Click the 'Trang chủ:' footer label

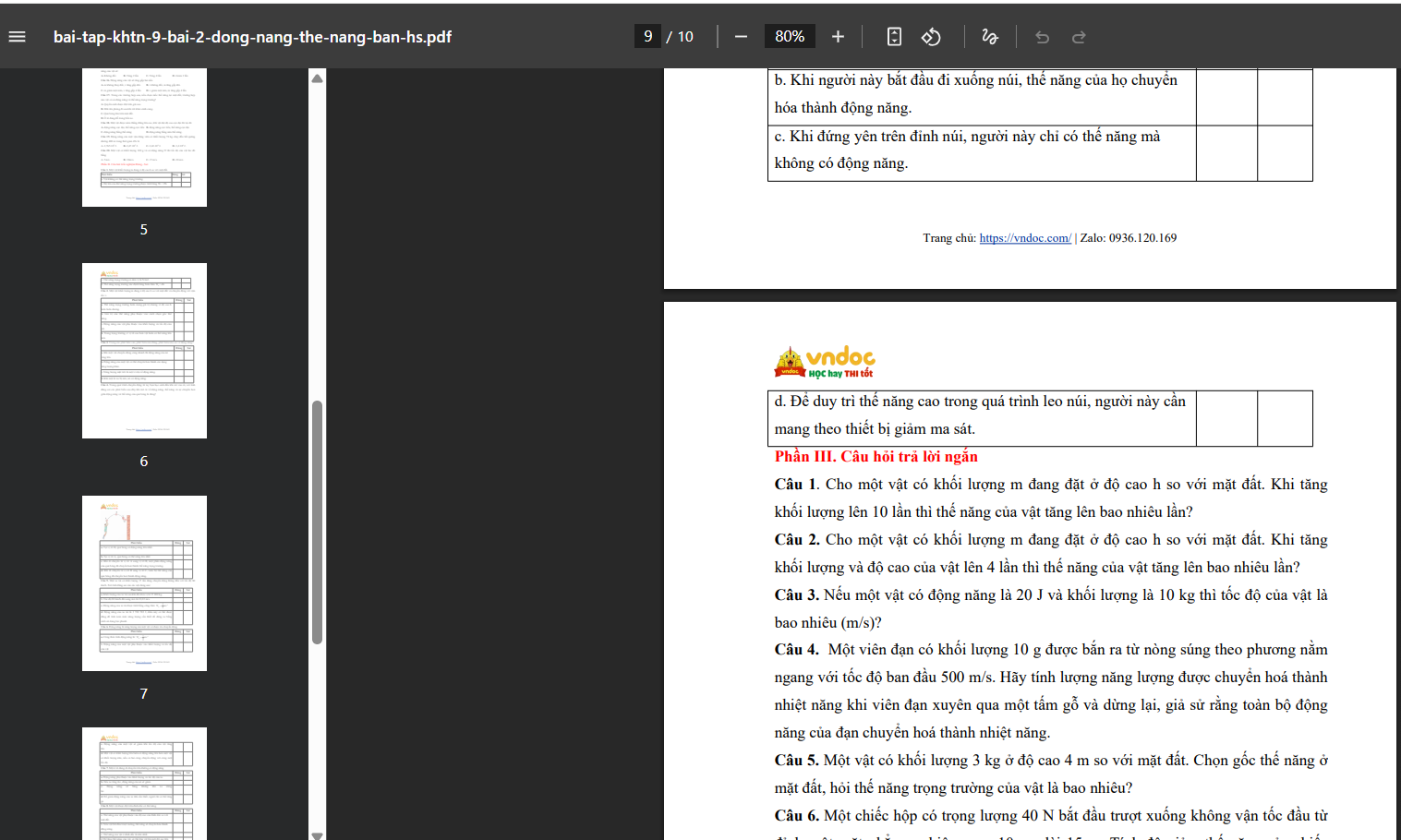coord(949,238)
